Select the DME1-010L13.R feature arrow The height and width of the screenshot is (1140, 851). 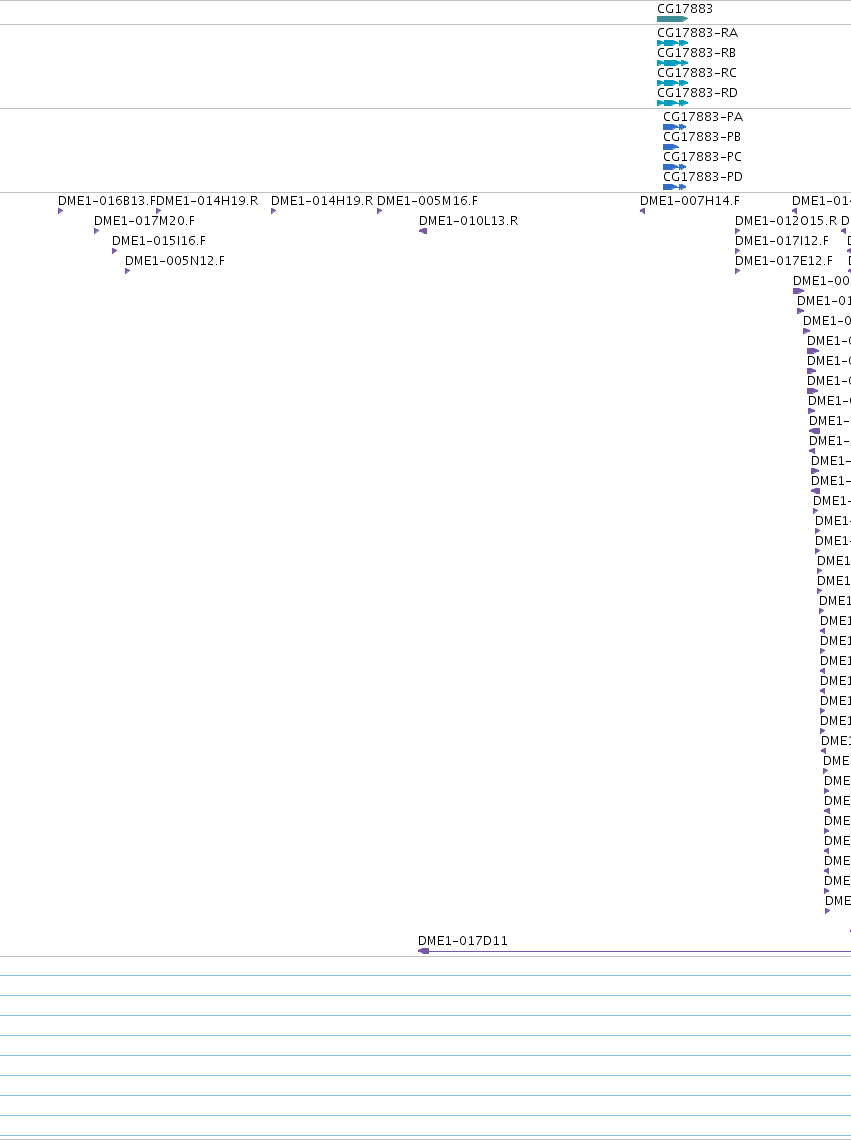click(423, 231)
